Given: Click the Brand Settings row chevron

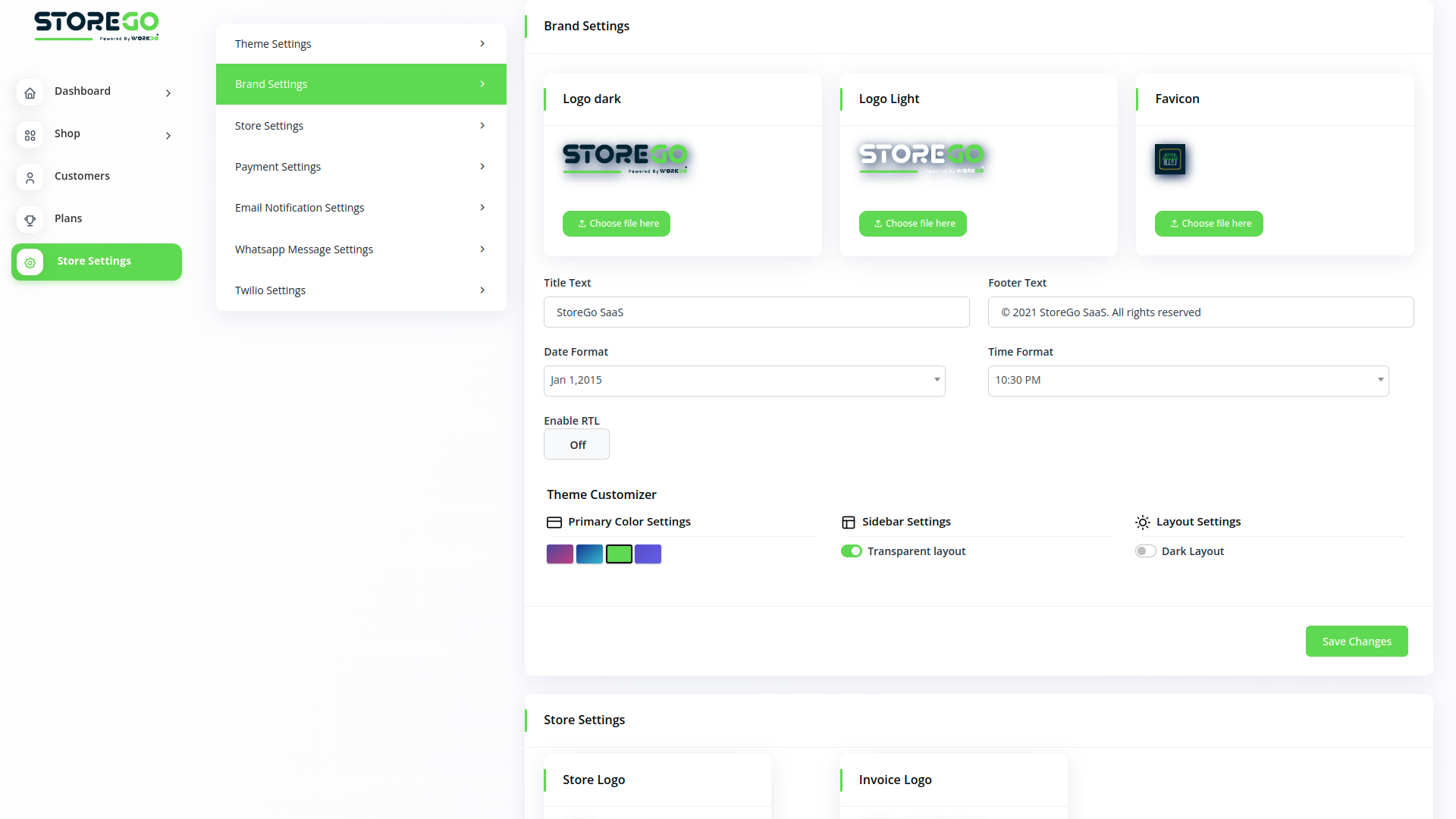Looking at the screenshot, I should click(x=482, y=84).
